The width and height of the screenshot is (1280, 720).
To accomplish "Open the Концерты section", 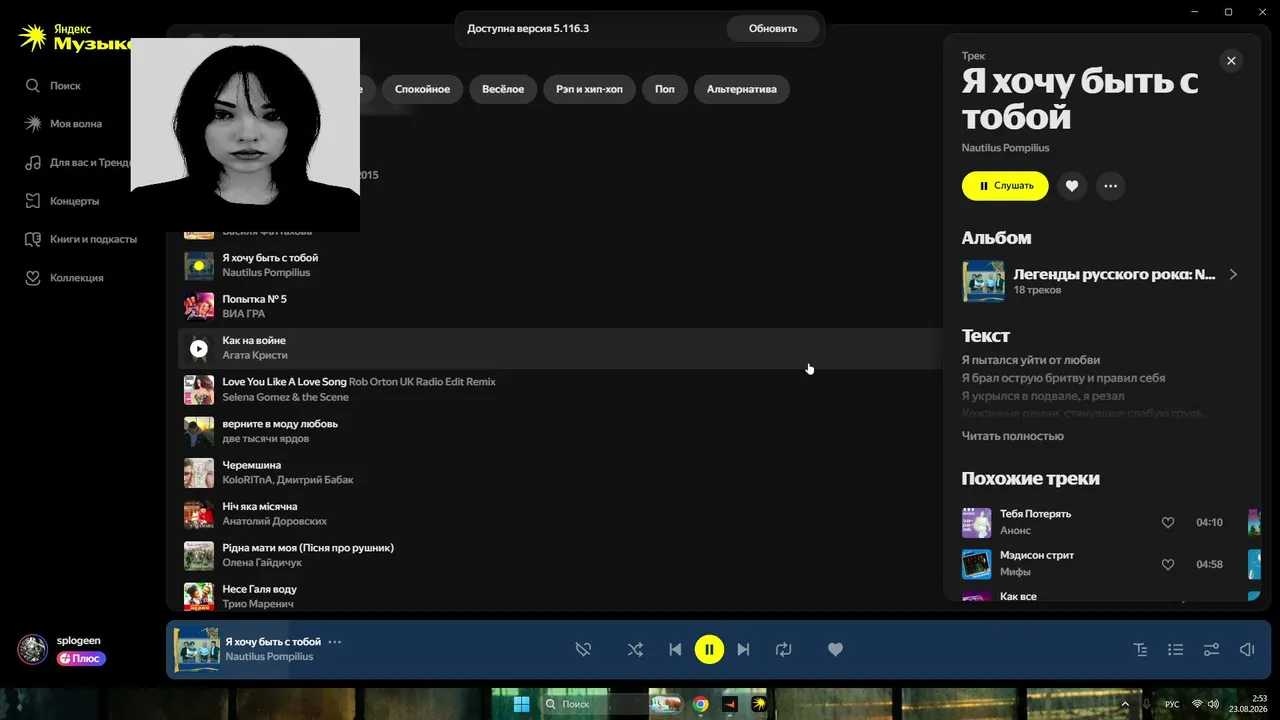I will [63, 201].
